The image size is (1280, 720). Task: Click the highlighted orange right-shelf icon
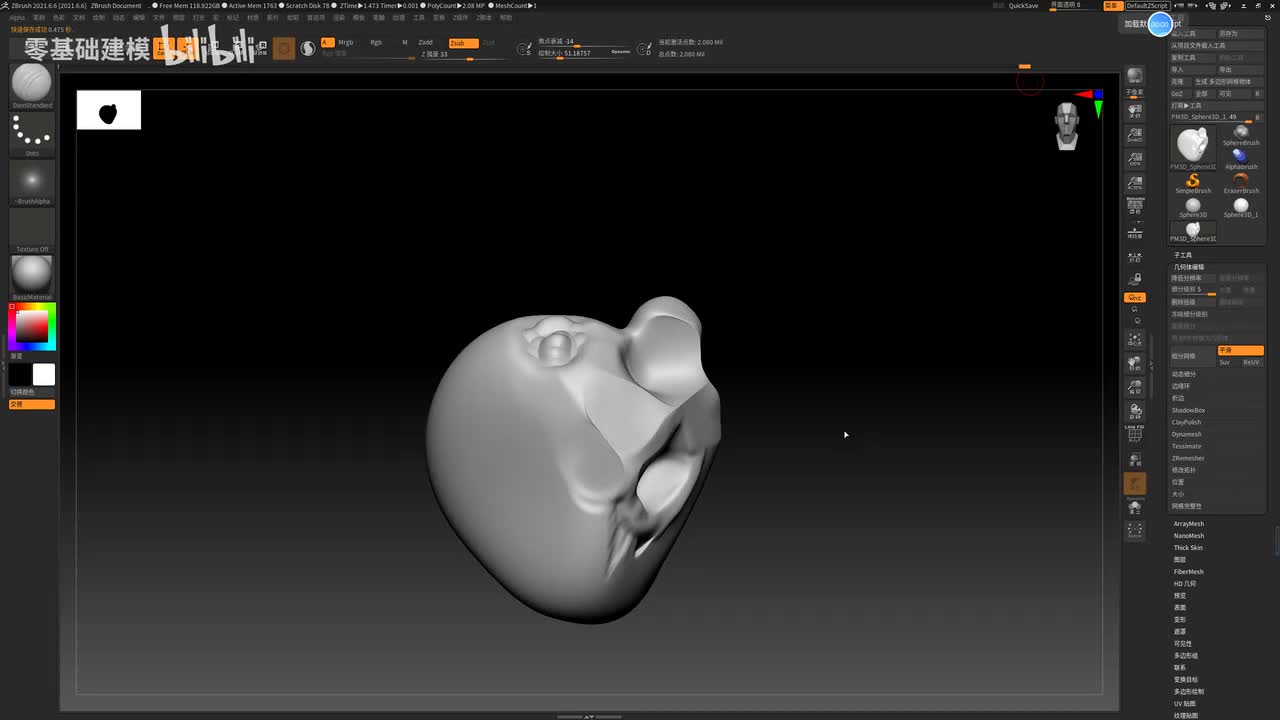coord(1135,485)
